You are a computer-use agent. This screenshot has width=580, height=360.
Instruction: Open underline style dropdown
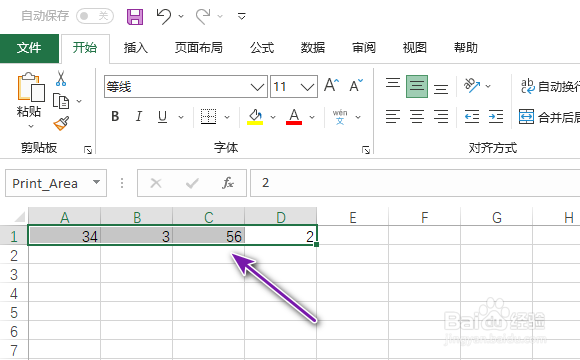(x=181, y=117)
